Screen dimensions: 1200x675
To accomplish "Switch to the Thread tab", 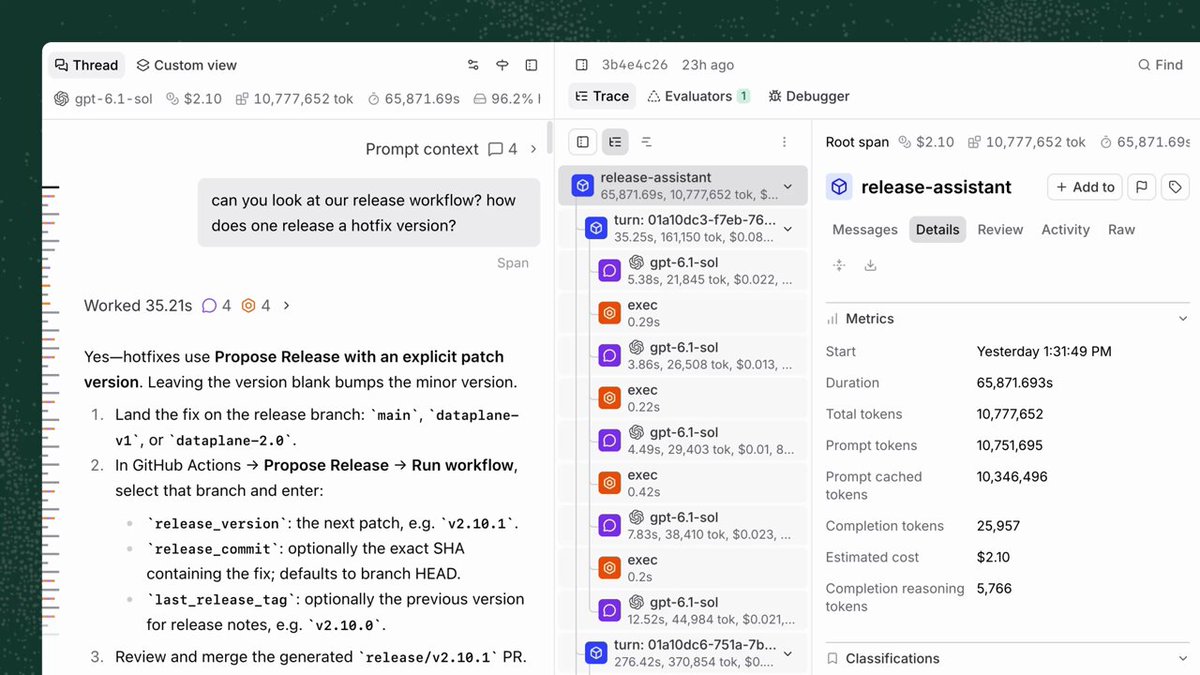I will click(87, 65).
